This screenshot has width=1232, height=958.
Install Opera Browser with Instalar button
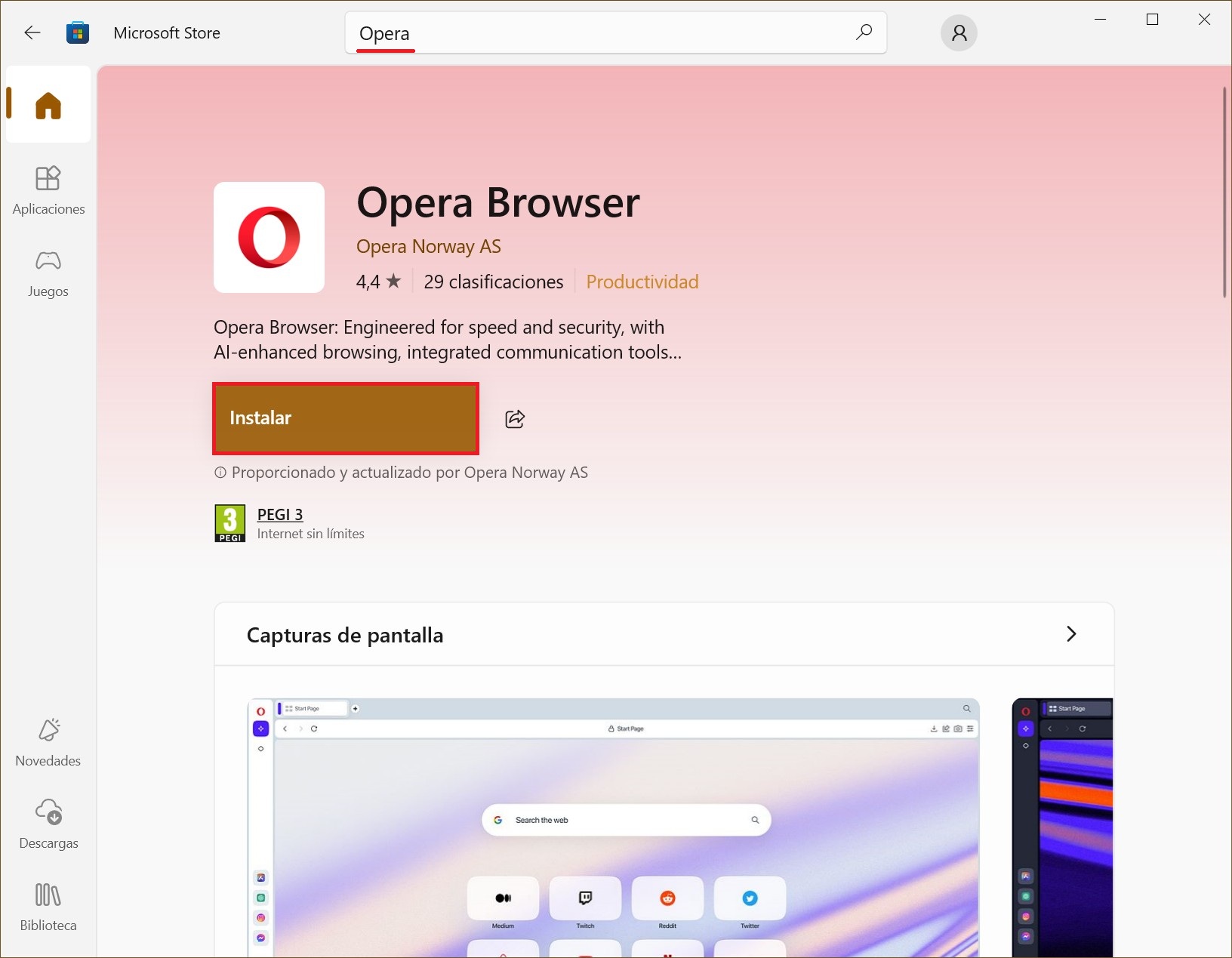(x=346, y=418)
